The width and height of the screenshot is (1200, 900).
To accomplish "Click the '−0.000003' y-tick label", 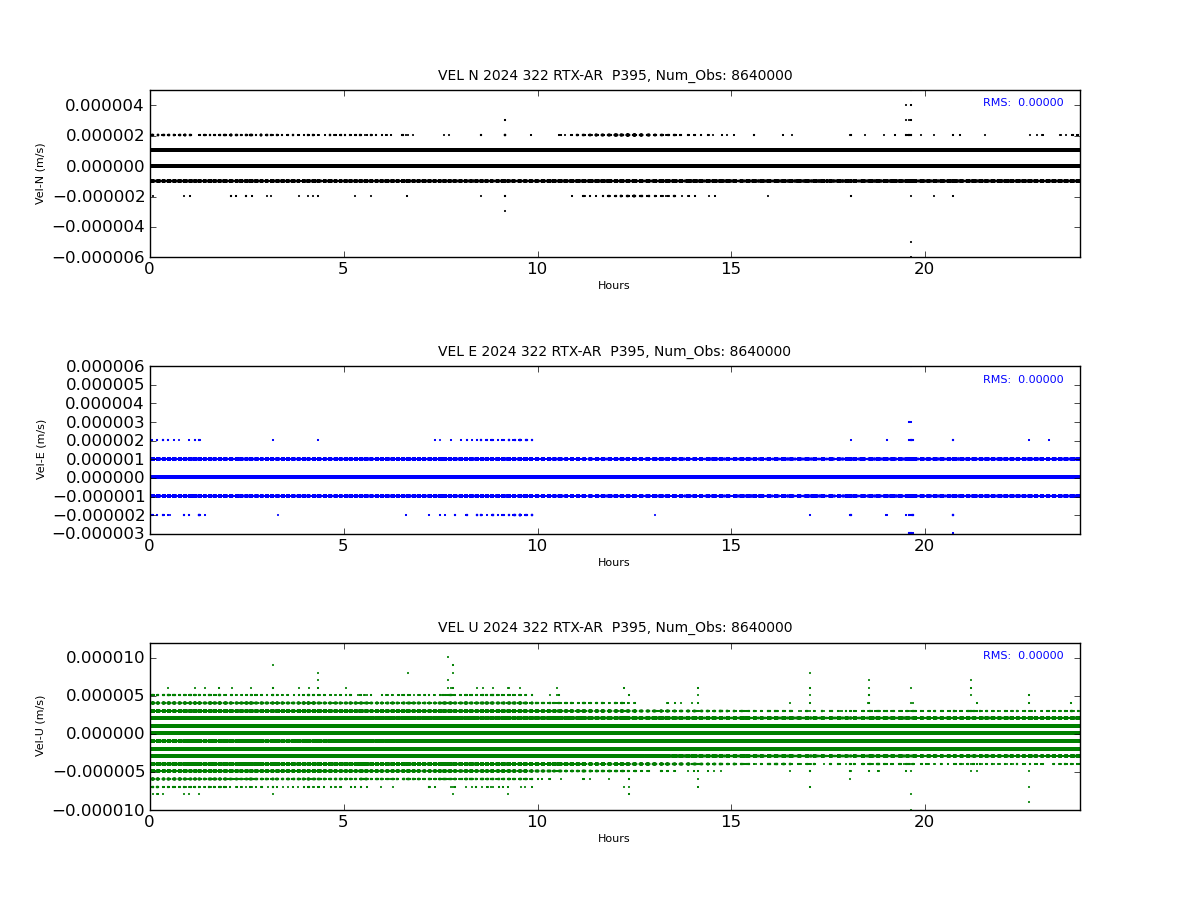I will click(97, 533).
